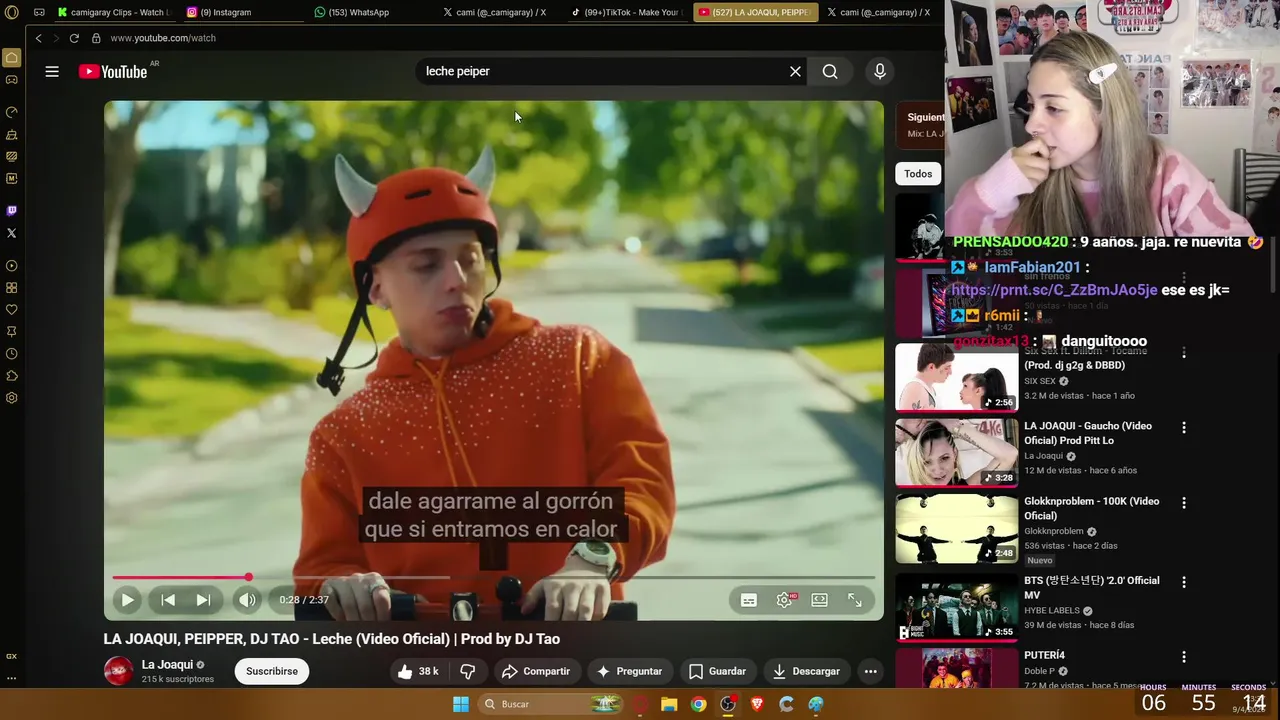
Task: Open the sidebar extensions cube icon
Action: point(12,376)
